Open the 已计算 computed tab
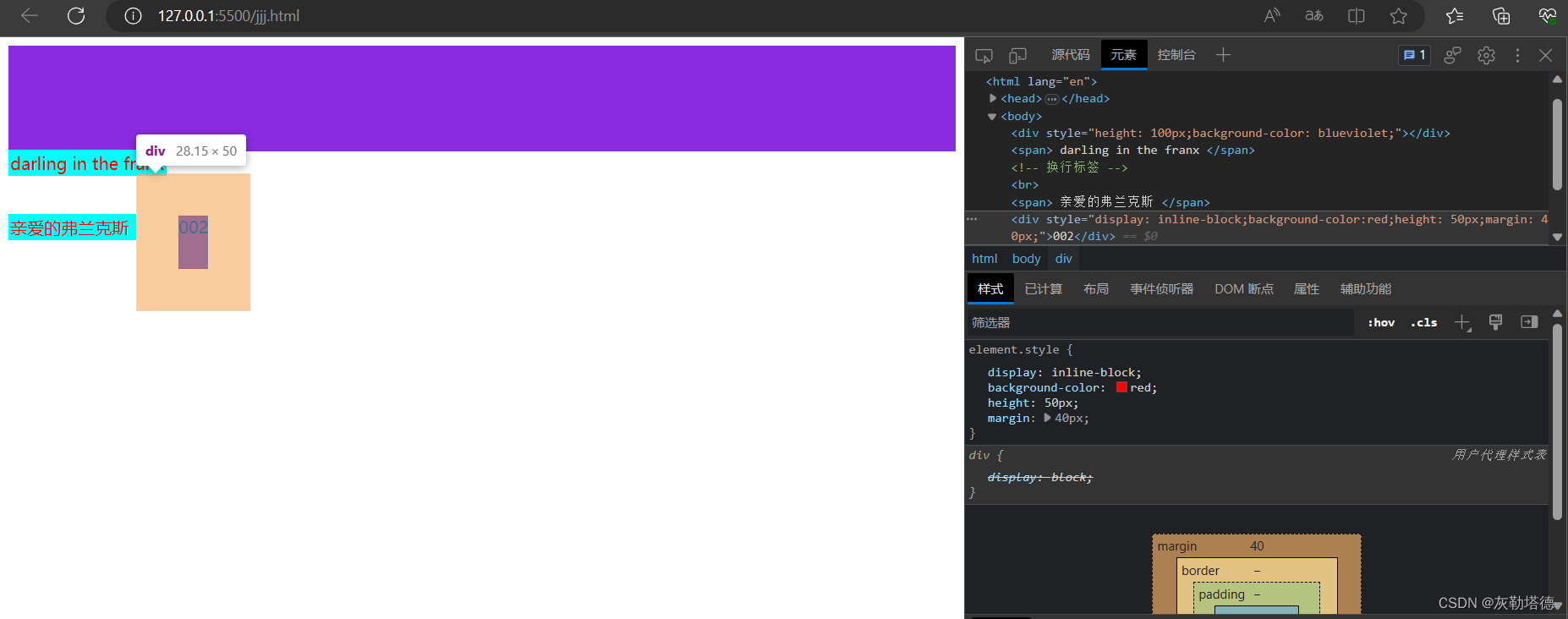The image size is (1568, 619). pos(1044,289)
